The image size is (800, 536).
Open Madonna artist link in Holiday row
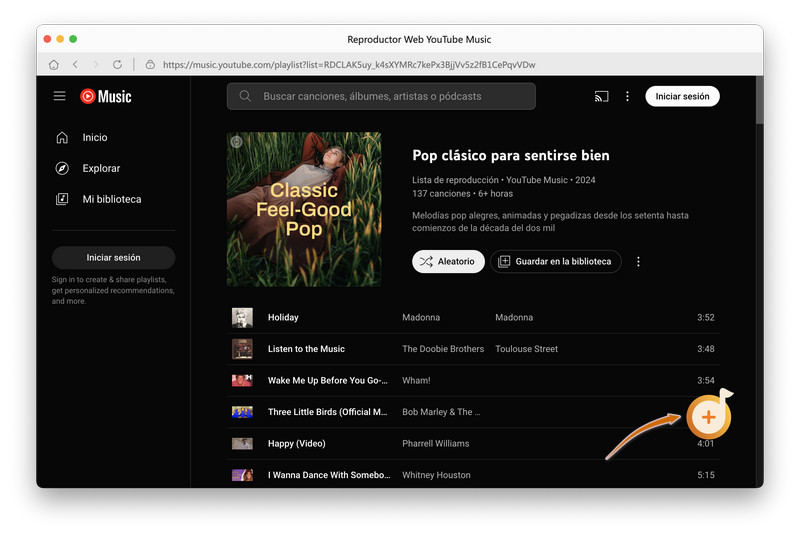pyautogui.click(x=421, y=317)
